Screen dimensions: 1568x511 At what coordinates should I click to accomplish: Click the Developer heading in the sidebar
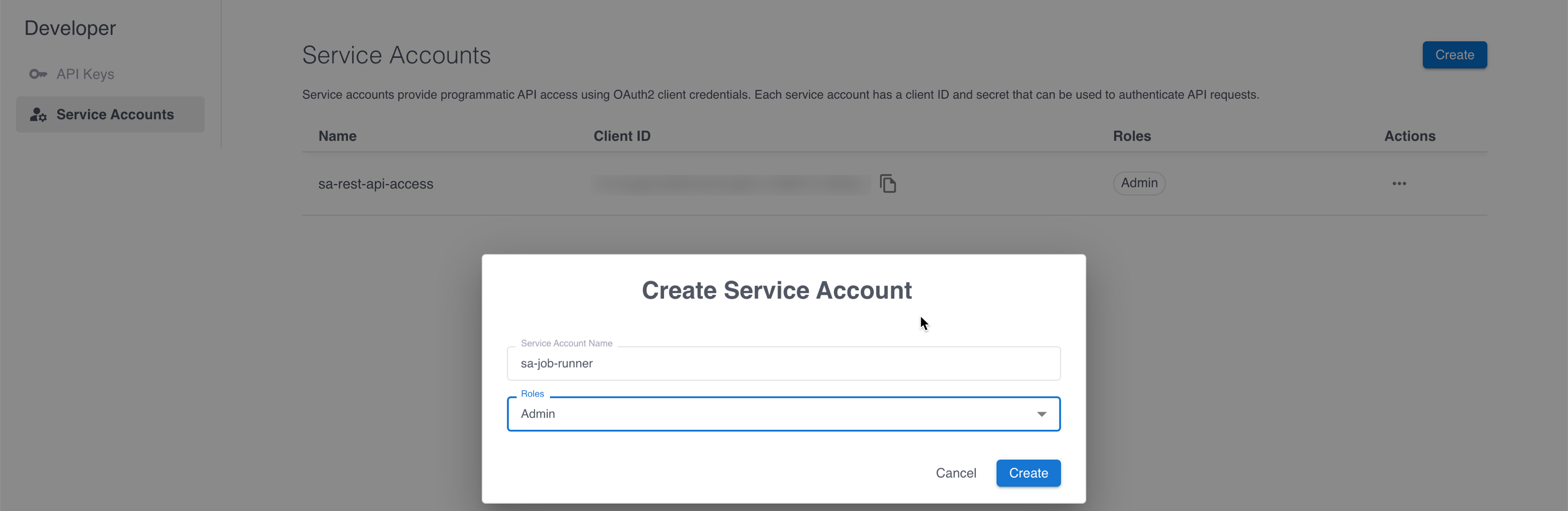[x=70, y=28]
